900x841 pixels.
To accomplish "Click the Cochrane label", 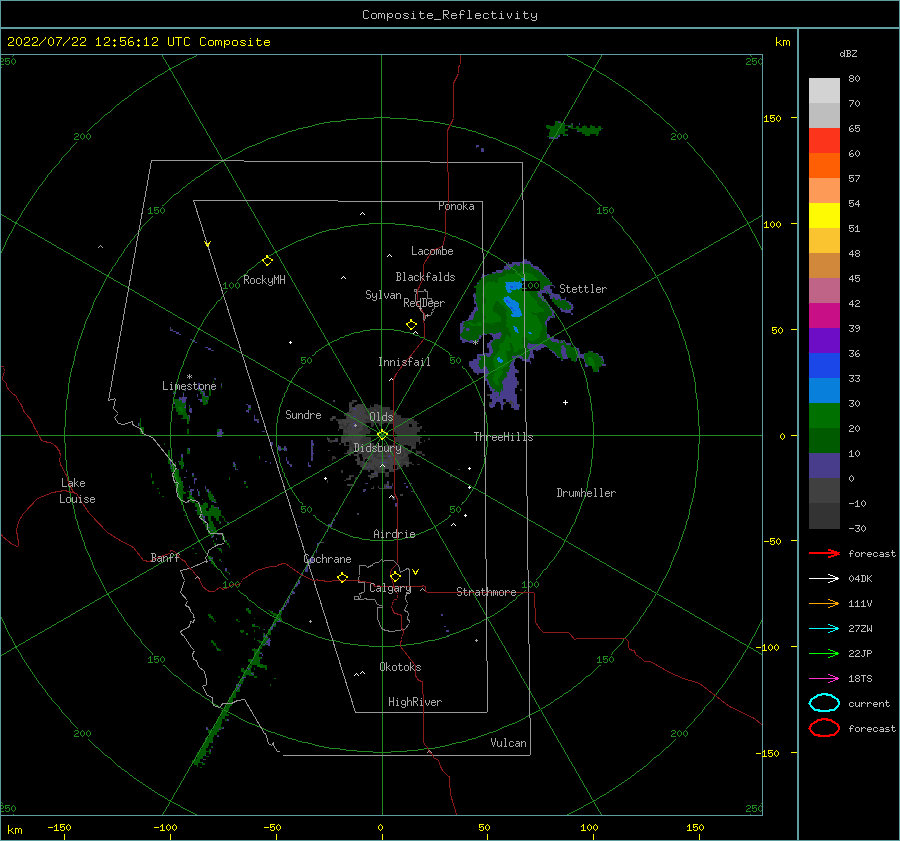I will click(x=327, y=559).
